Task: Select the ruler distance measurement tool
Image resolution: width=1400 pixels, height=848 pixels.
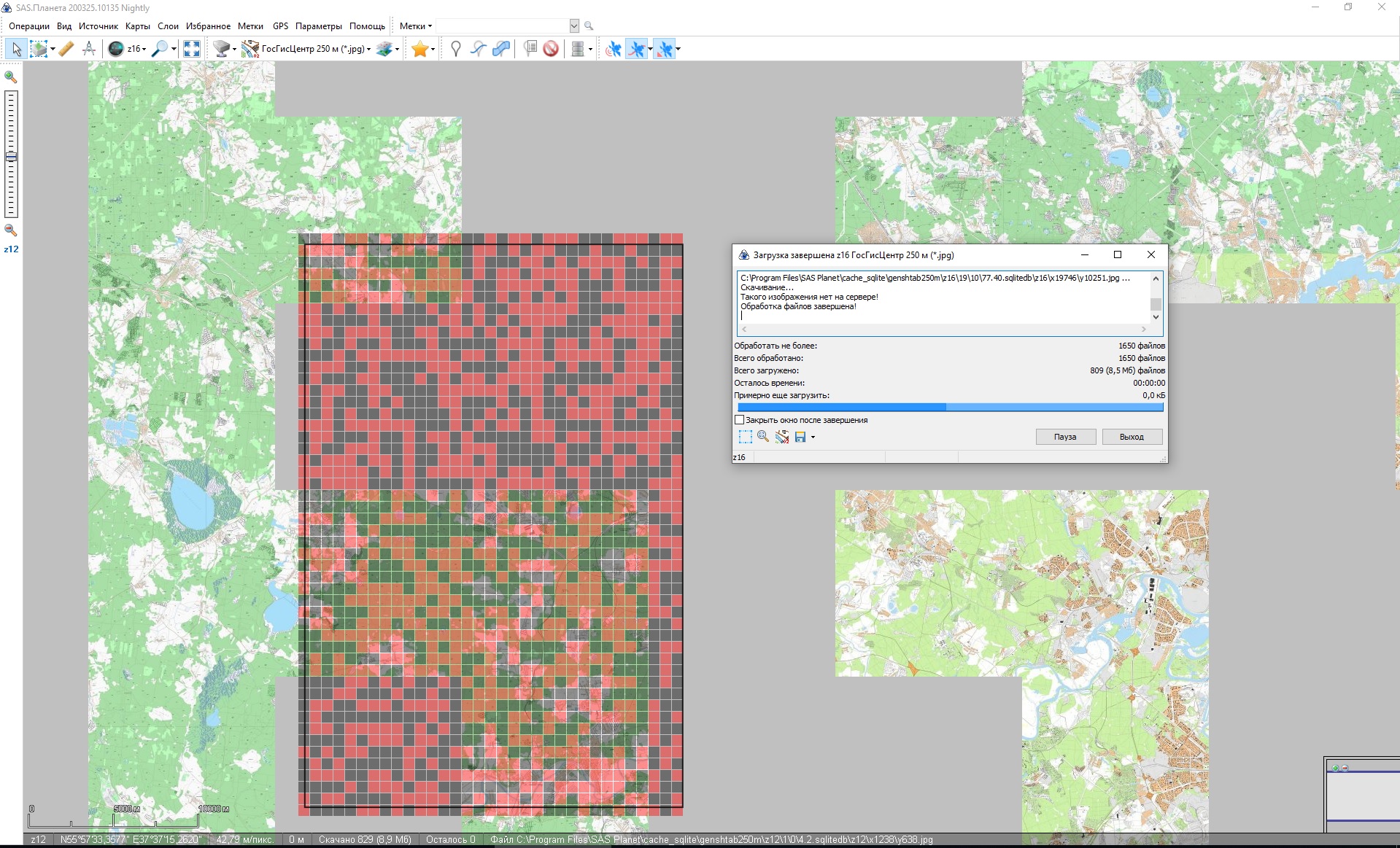Action: [66, 49]
